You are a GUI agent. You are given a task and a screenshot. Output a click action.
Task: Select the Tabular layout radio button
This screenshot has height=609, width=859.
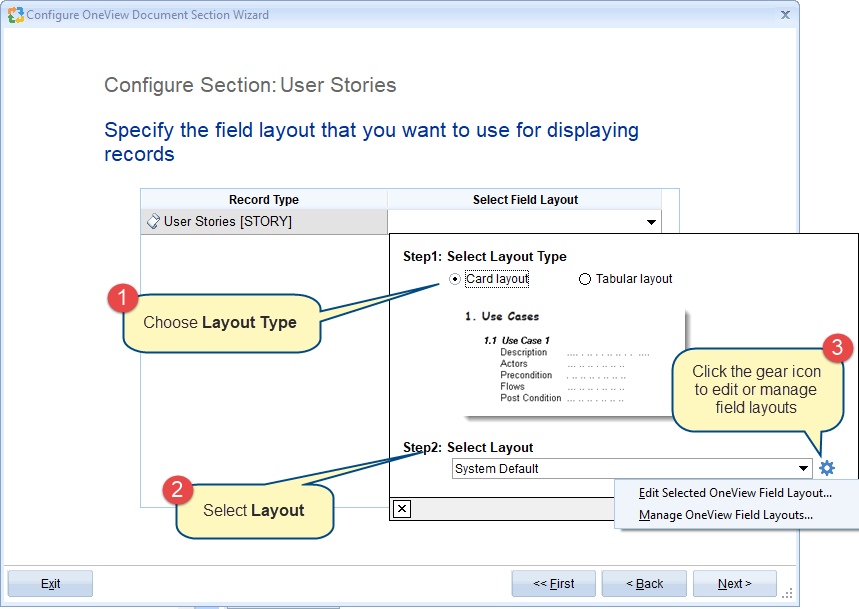(x=585, y=279)
